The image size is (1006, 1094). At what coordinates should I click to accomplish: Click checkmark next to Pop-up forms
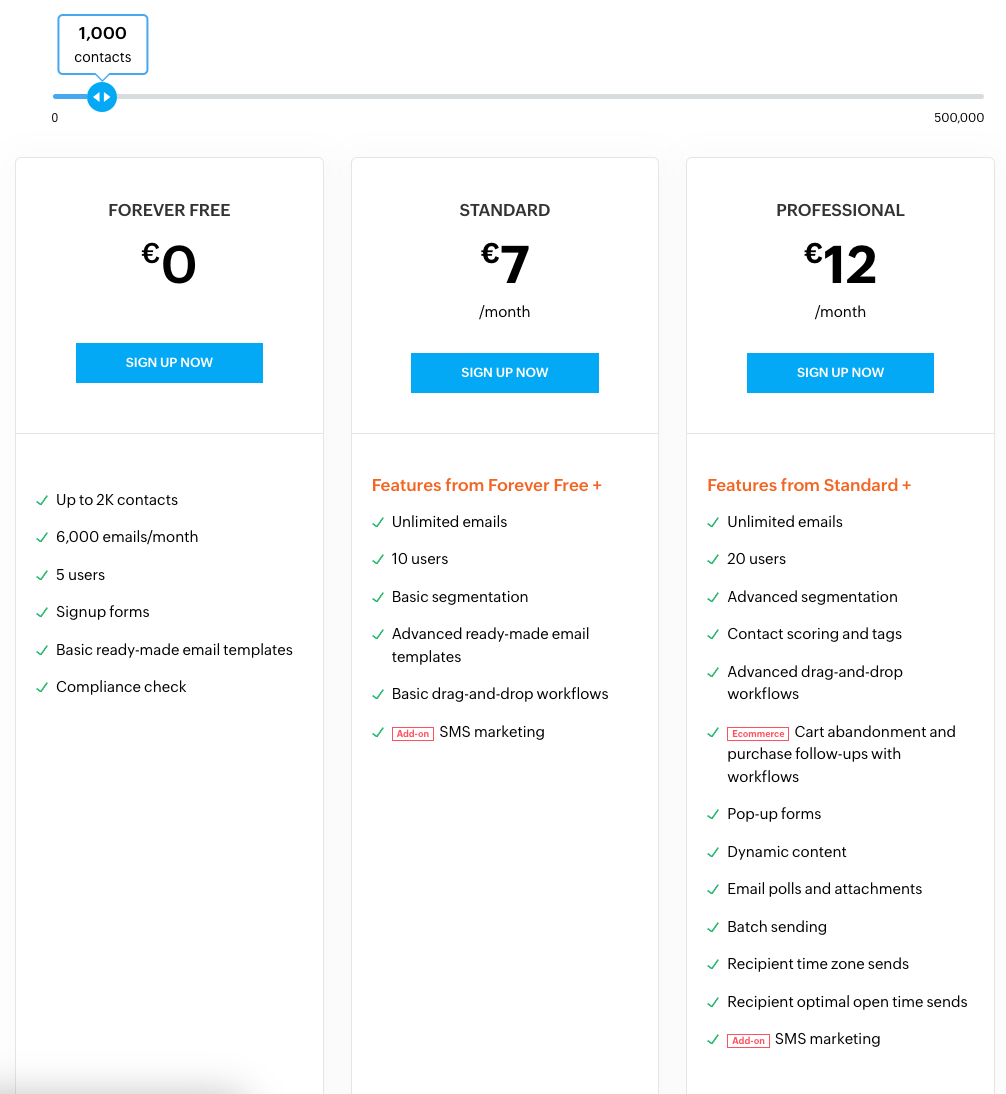(x=713, y=815)
